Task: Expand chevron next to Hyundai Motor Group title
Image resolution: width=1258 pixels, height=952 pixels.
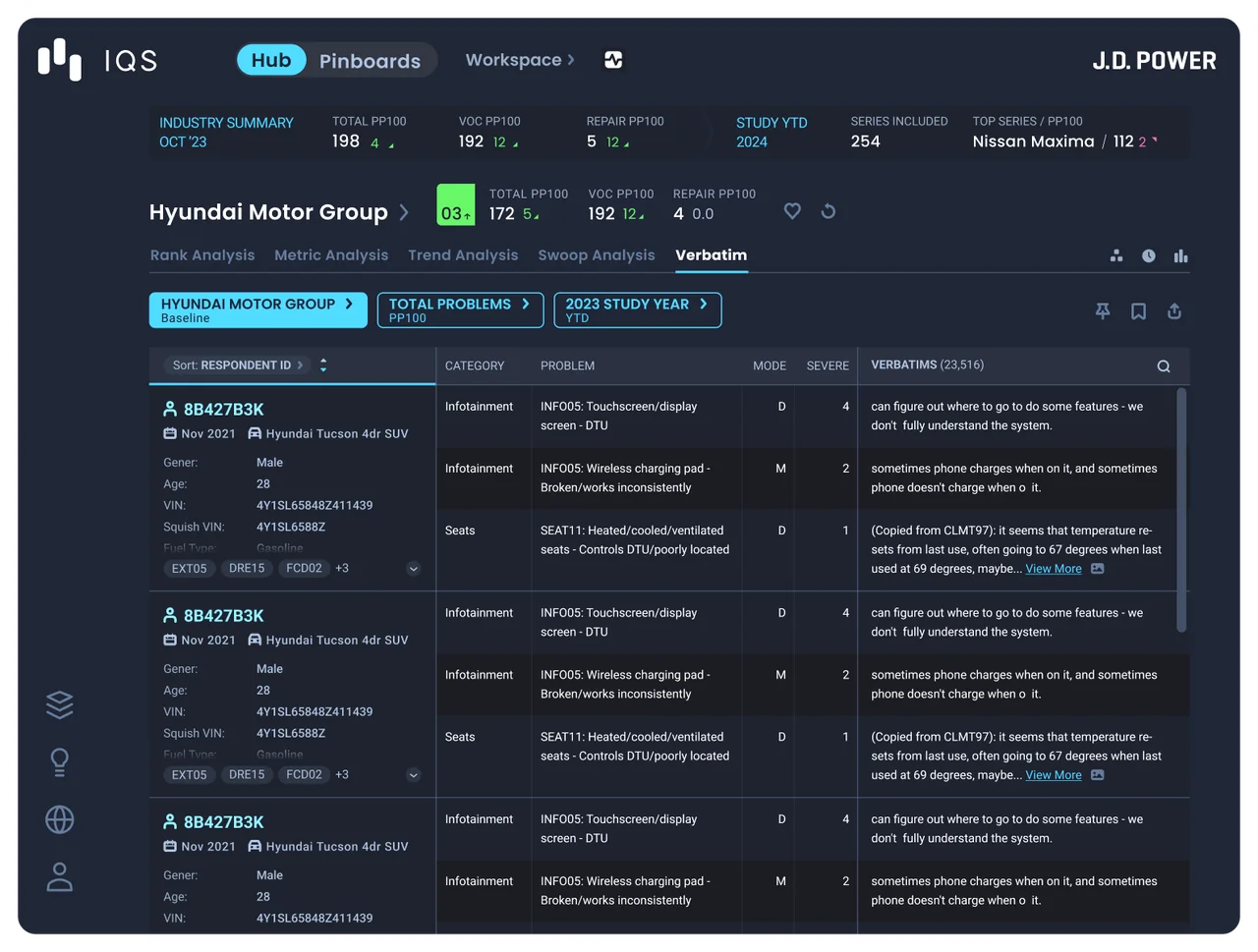Action: tap(404, 212)
